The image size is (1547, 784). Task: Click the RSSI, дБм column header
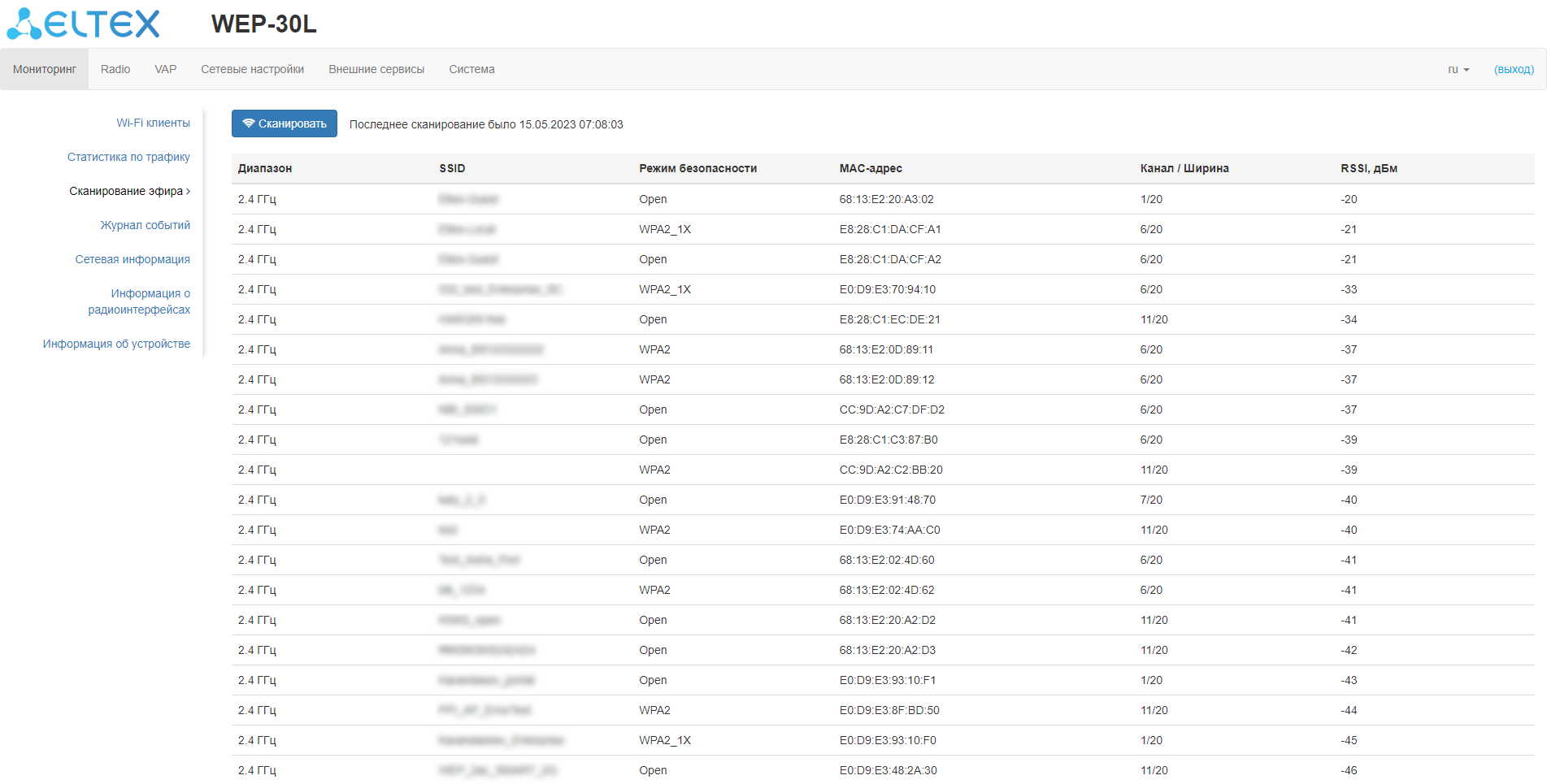1369,168
